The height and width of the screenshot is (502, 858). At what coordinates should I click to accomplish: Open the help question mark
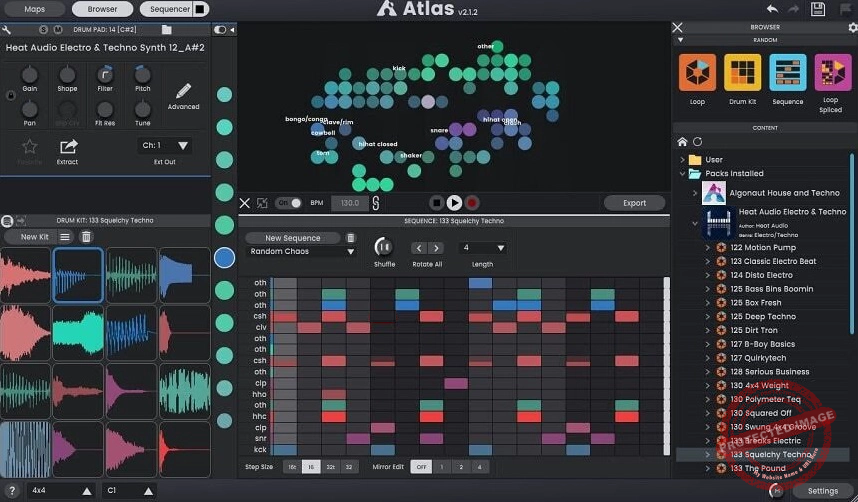tap(11, 491)
